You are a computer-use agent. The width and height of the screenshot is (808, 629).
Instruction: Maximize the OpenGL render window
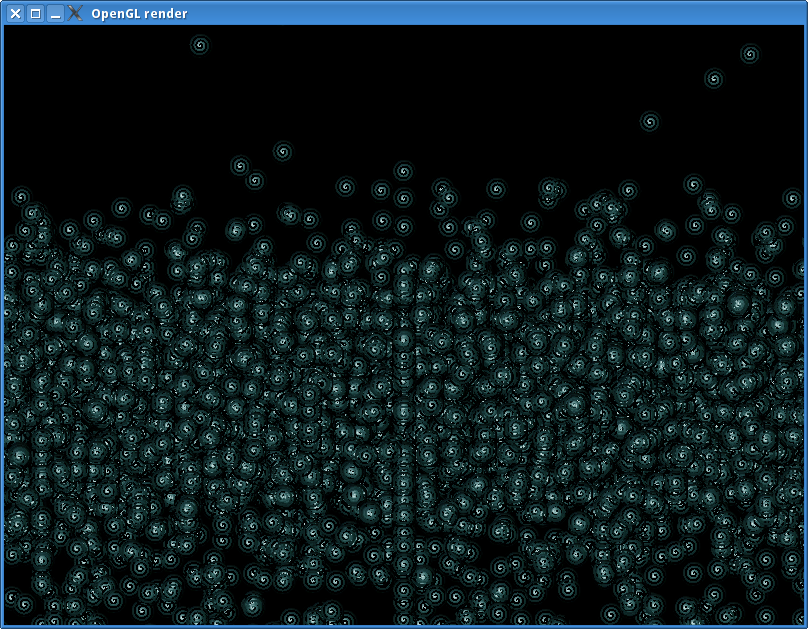click(35, 13)
